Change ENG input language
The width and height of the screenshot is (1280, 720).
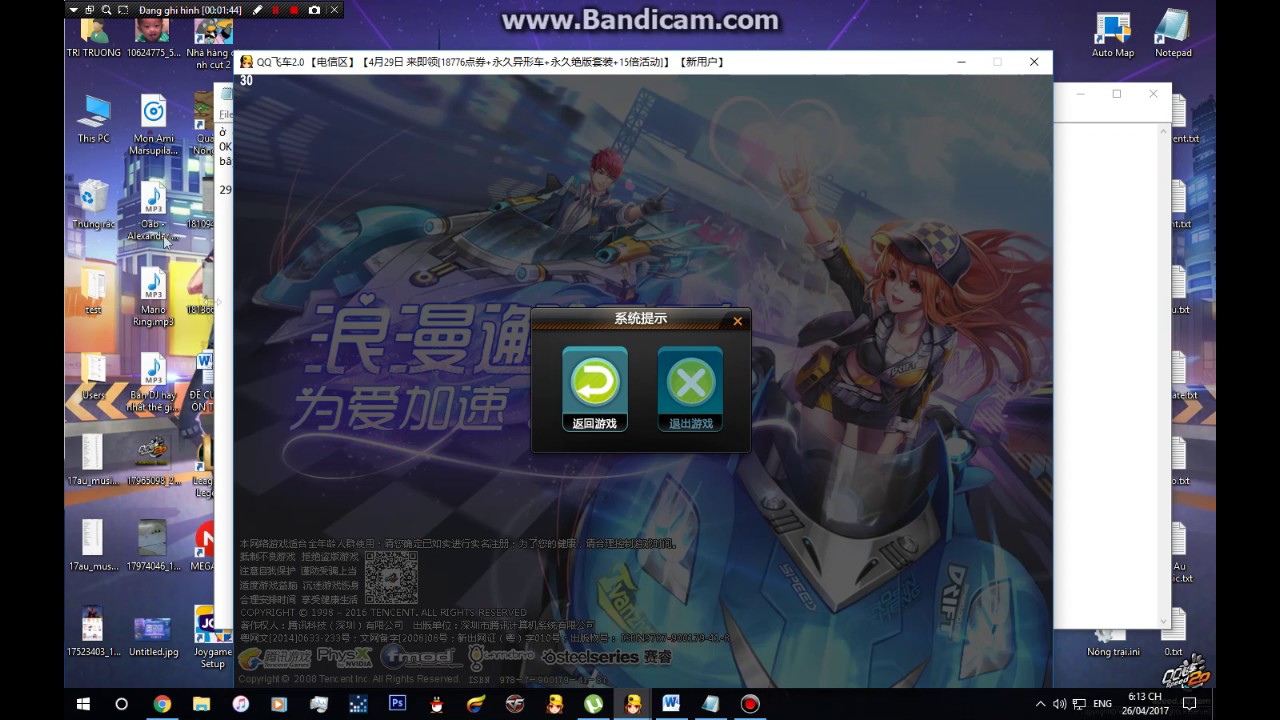(x=1103, y=704)
